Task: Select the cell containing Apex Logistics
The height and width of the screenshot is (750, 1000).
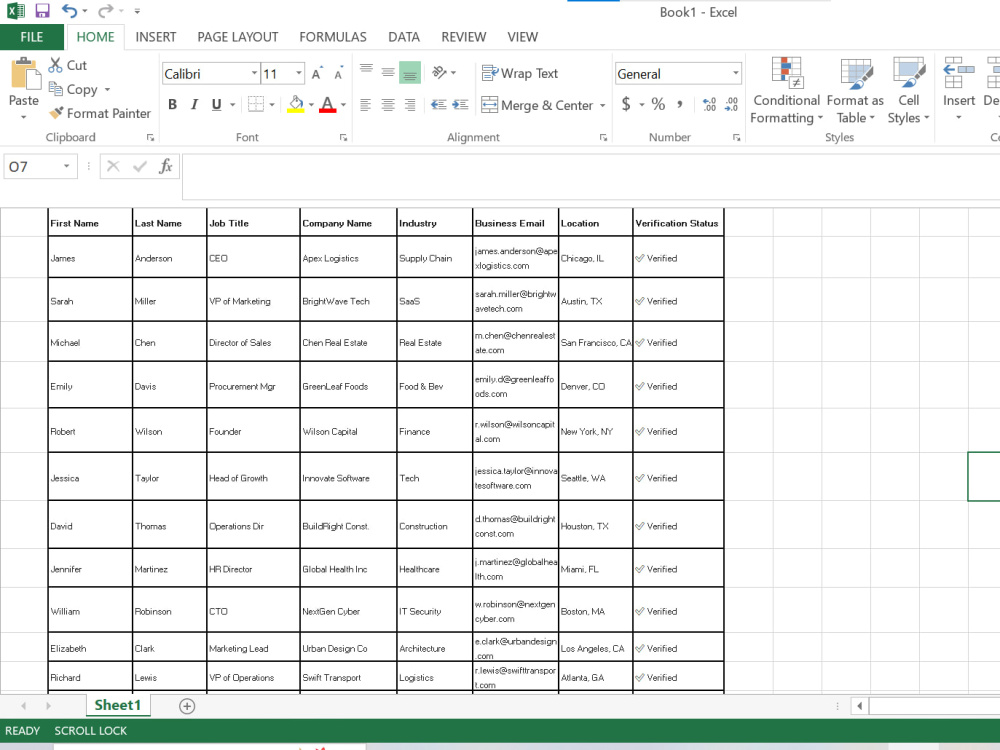Action: pyautogui.click(x=348, y=258)
